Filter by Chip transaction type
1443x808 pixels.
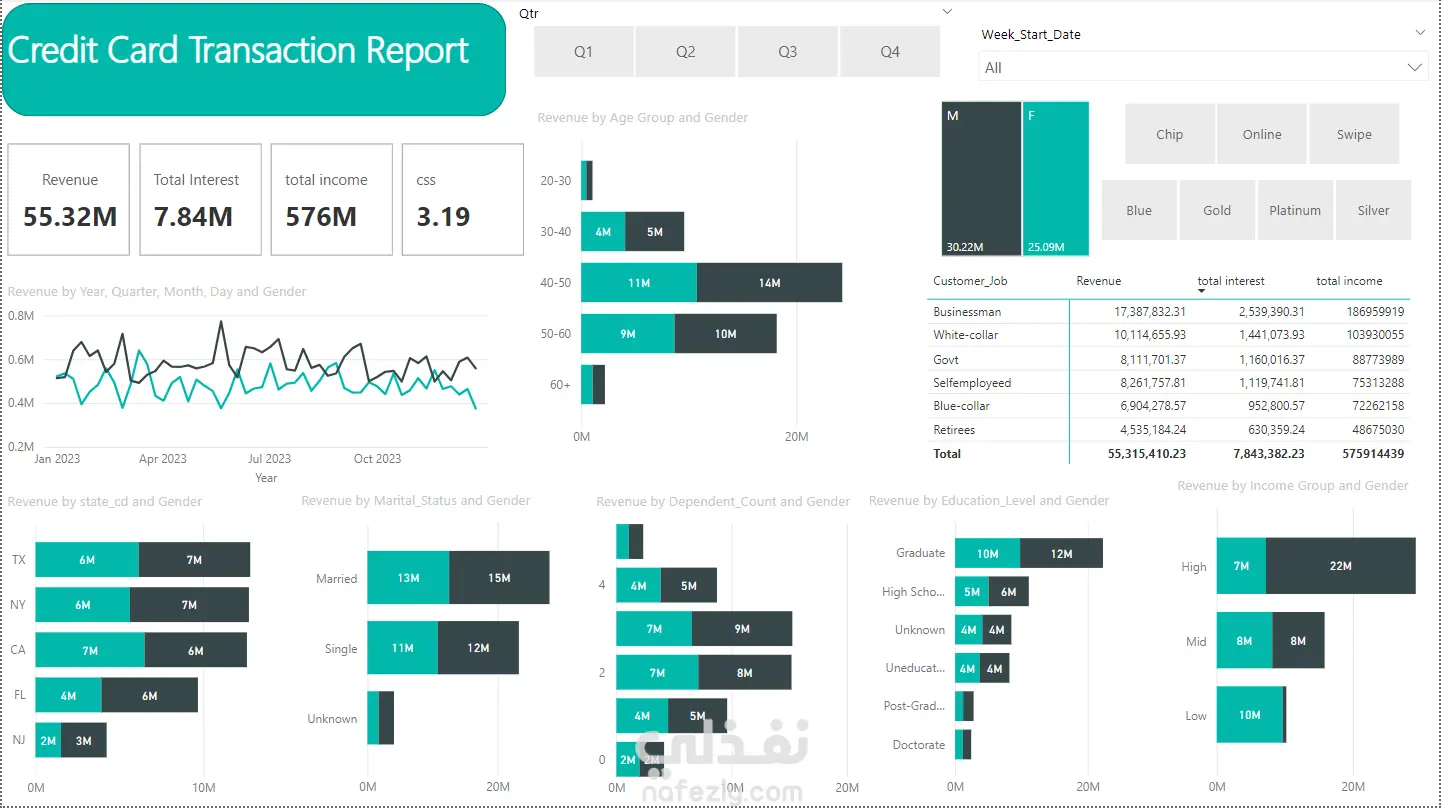(x=1170, y=134)
